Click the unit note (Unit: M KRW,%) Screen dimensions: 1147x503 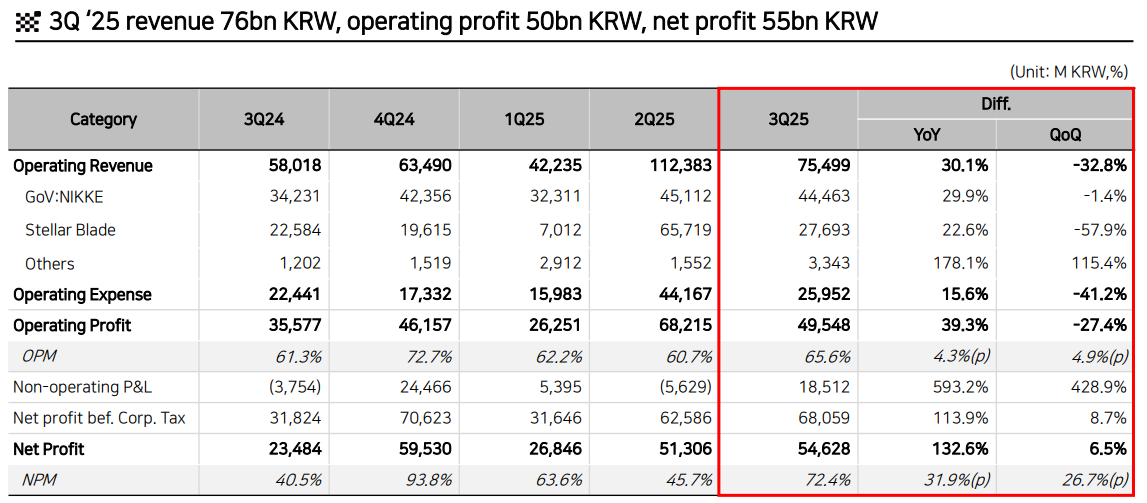[1069, 72]
